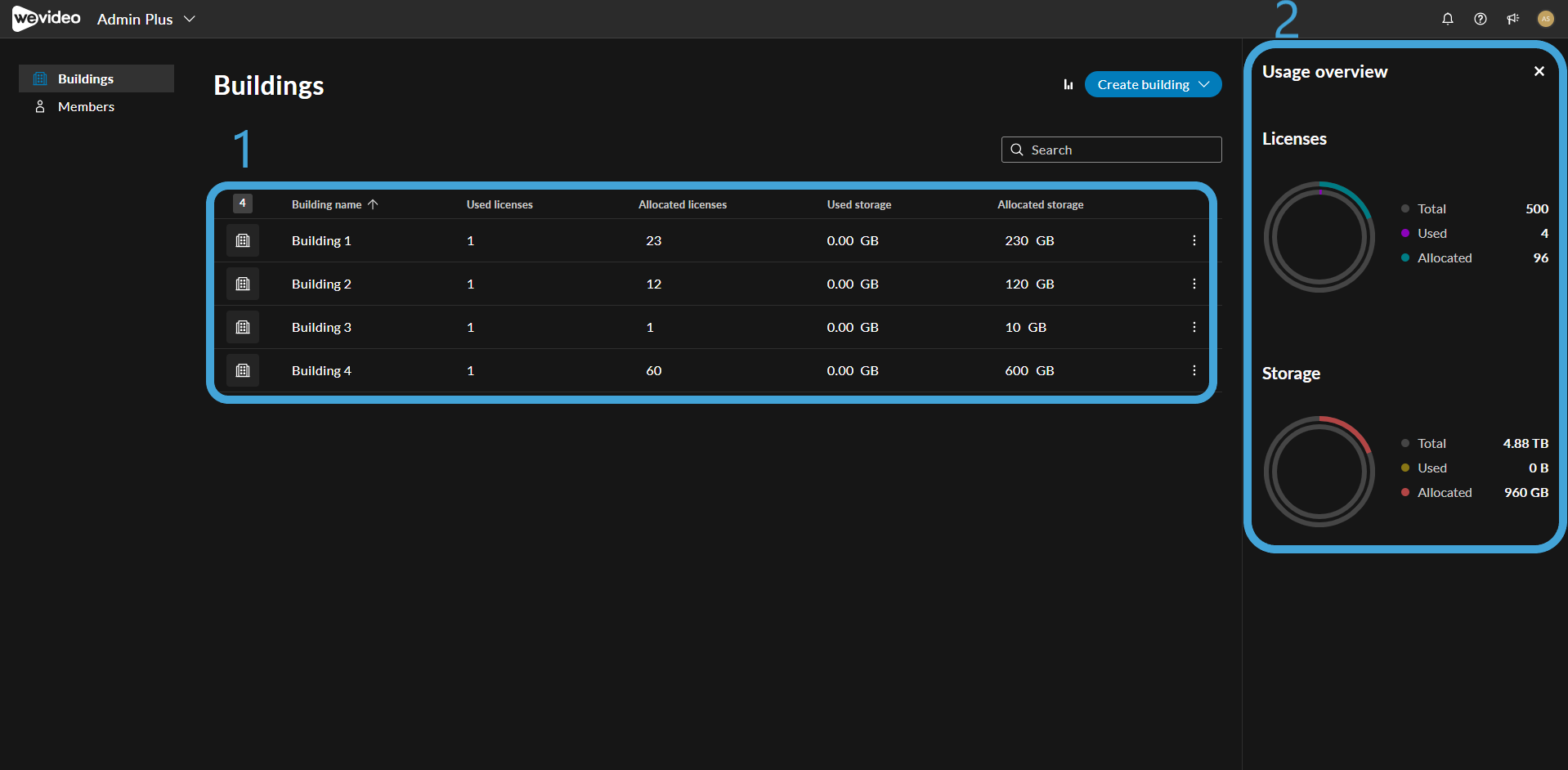The height and width of the screenshot is (770, 1568).
Task: Click Storage Allocated value 960 GB
Action: pyautogui.click(x=1526, y=492)
